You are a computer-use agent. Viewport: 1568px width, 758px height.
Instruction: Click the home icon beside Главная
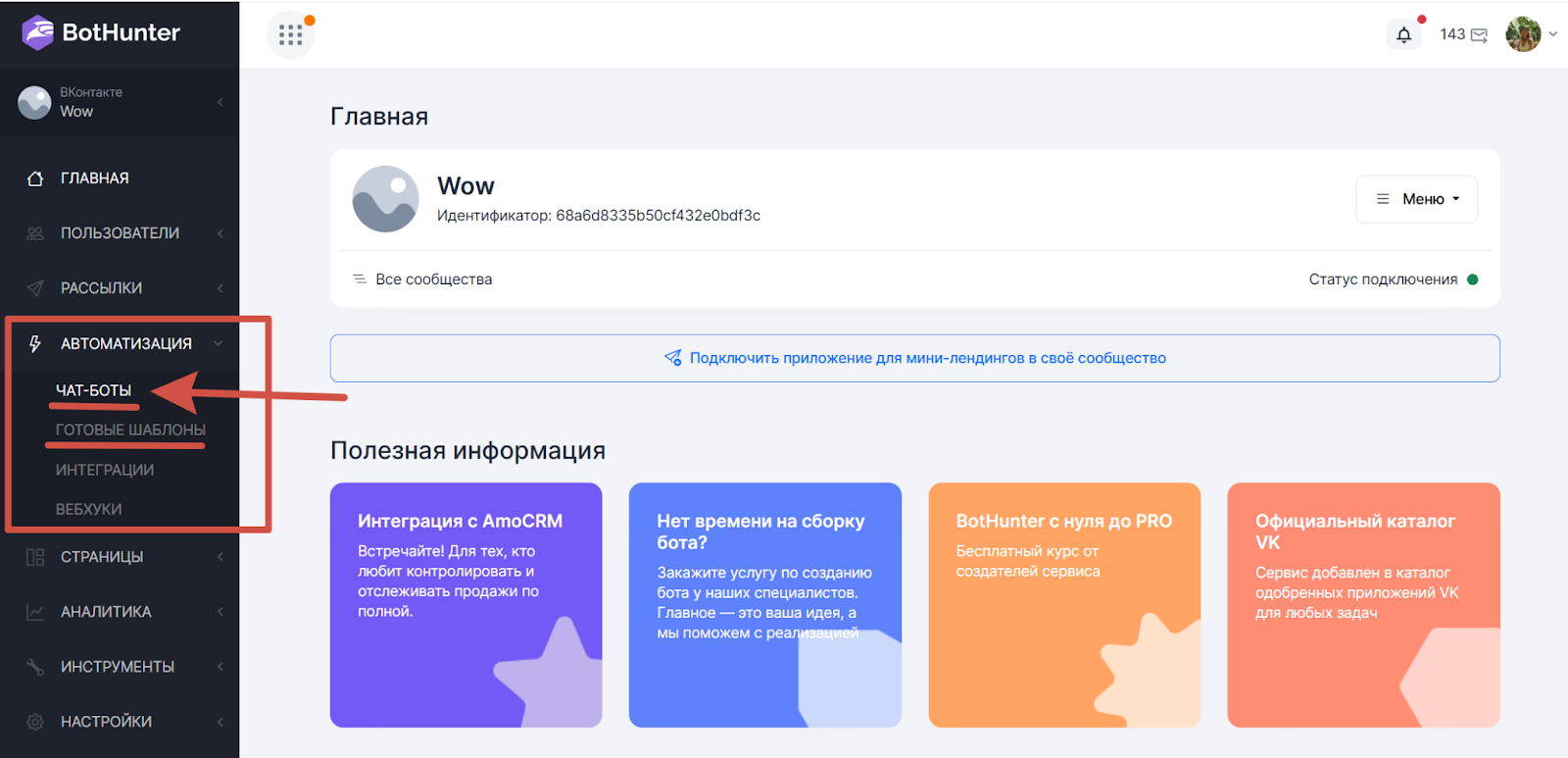35,178
